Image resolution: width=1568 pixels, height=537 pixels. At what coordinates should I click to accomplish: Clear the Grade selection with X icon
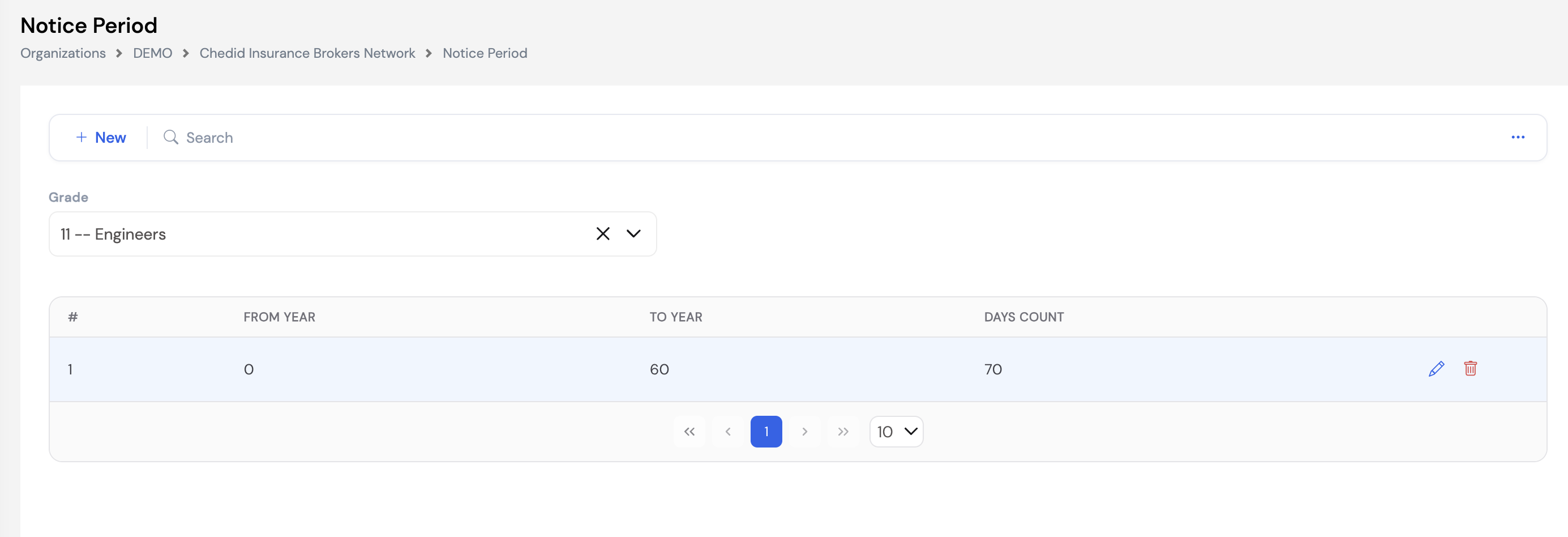603,234
